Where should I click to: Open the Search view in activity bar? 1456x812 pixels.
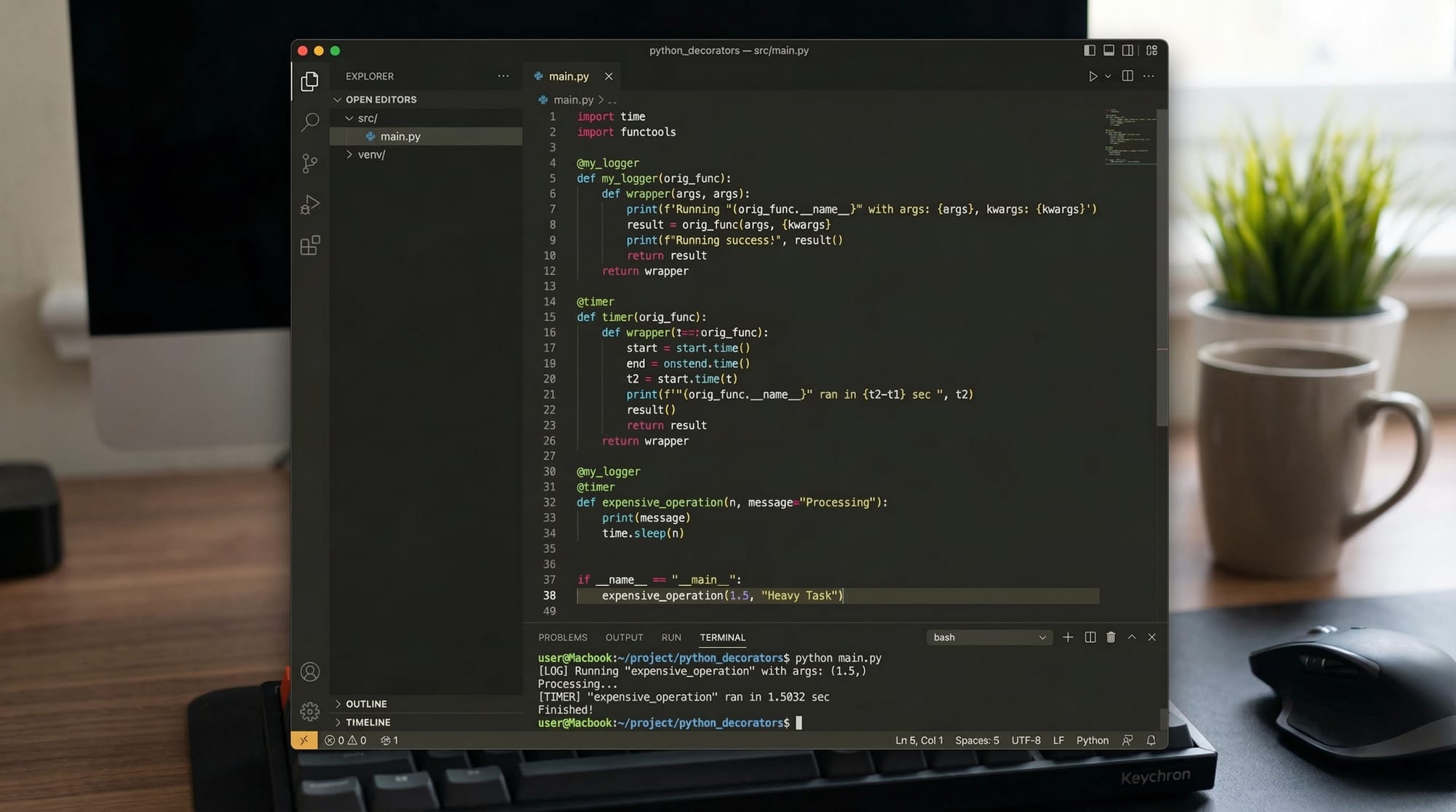[x=310, y=122]
